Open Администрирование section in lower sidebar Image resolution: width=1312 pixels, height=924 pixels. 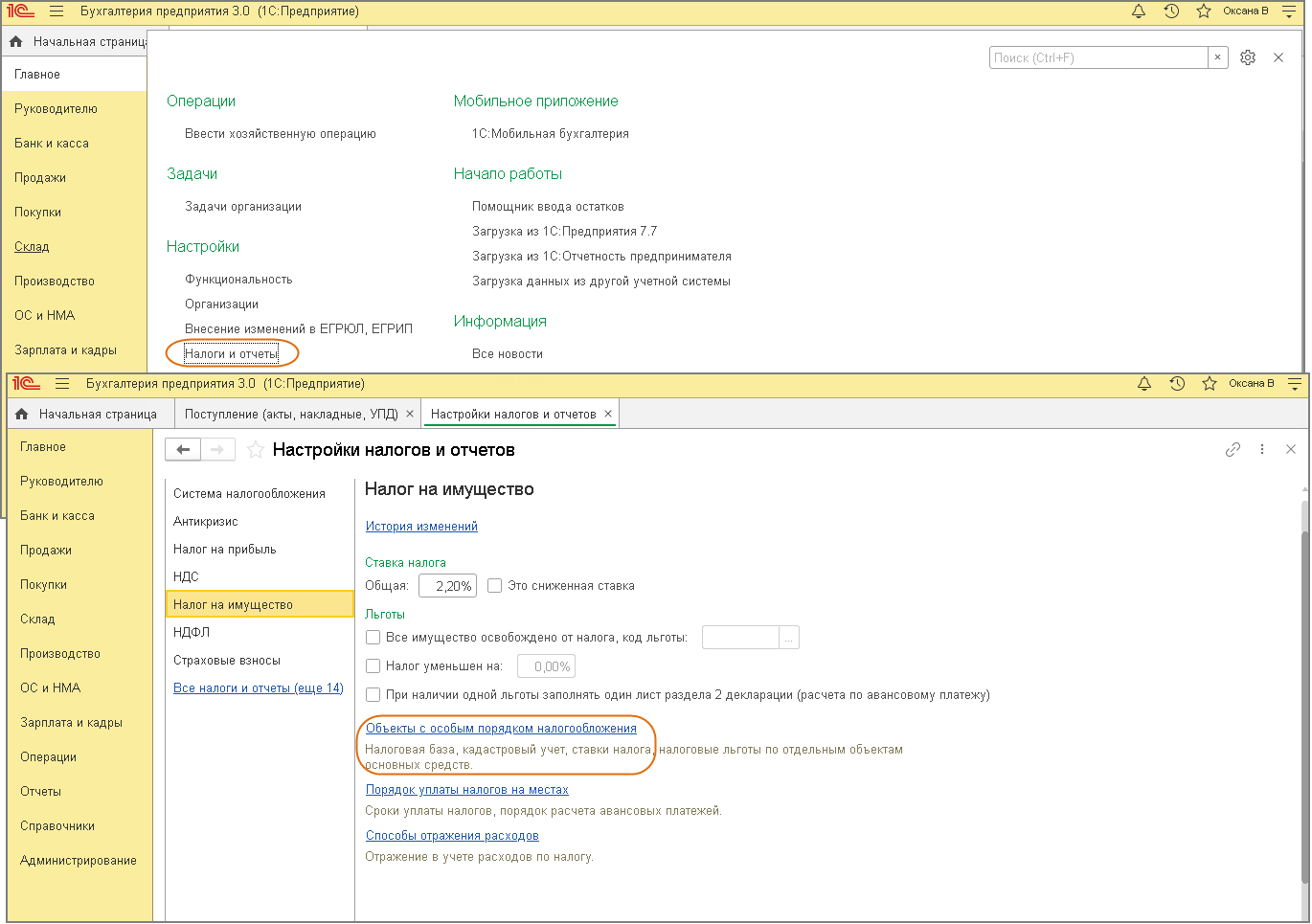coord(79,860)
